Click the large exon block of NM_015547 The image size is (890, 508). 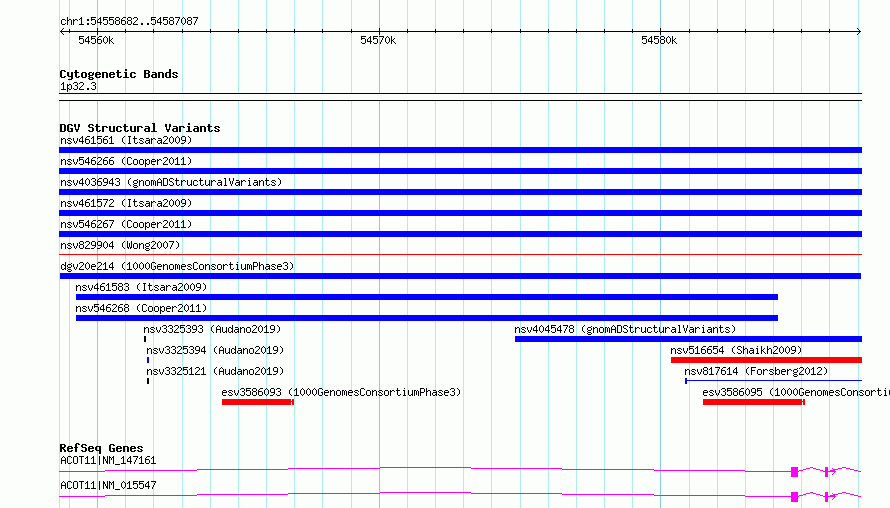pos(795,497)
